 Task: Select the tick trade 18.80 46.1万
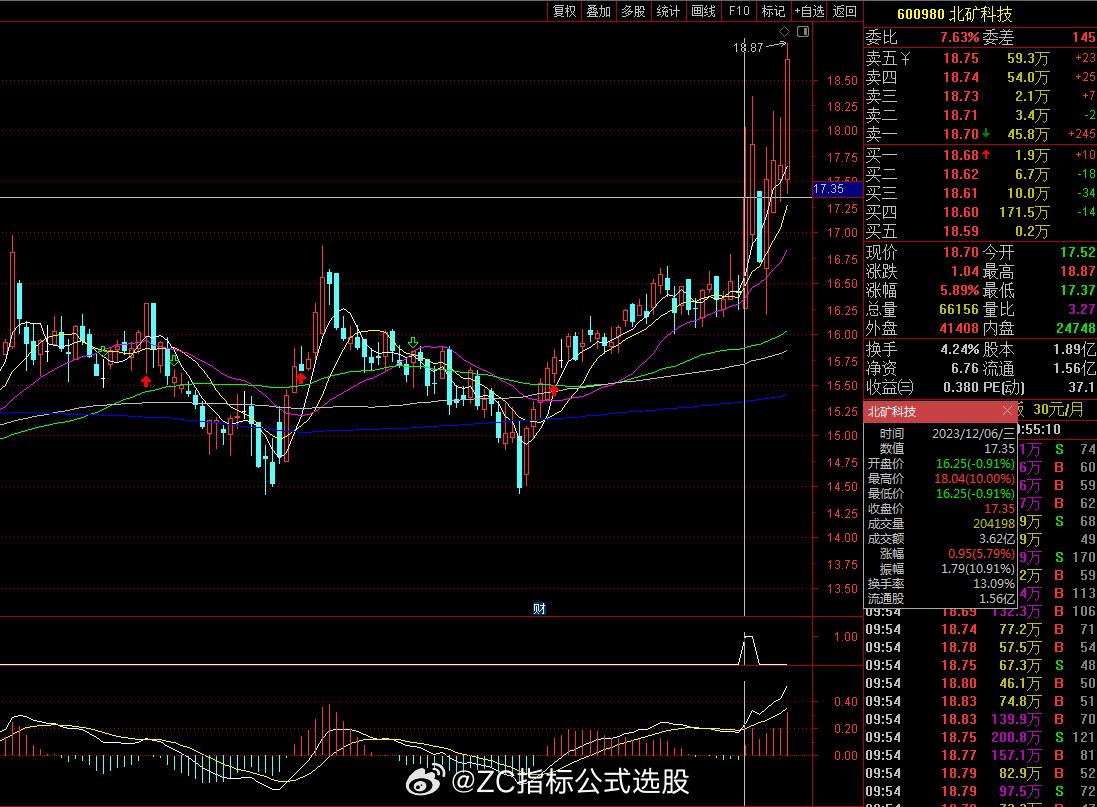pyautogui.click(x=981, y=684)
